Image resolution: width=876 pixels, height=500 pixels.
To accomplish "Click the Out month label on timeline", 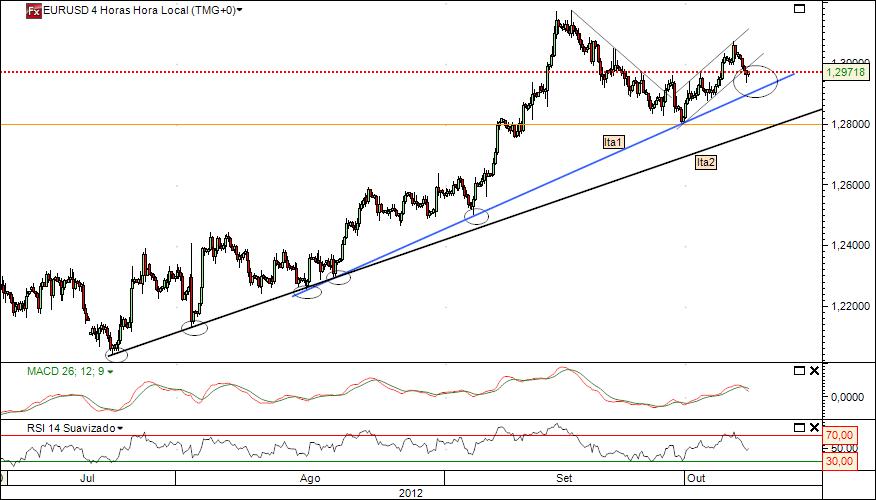I will [696, 478].
